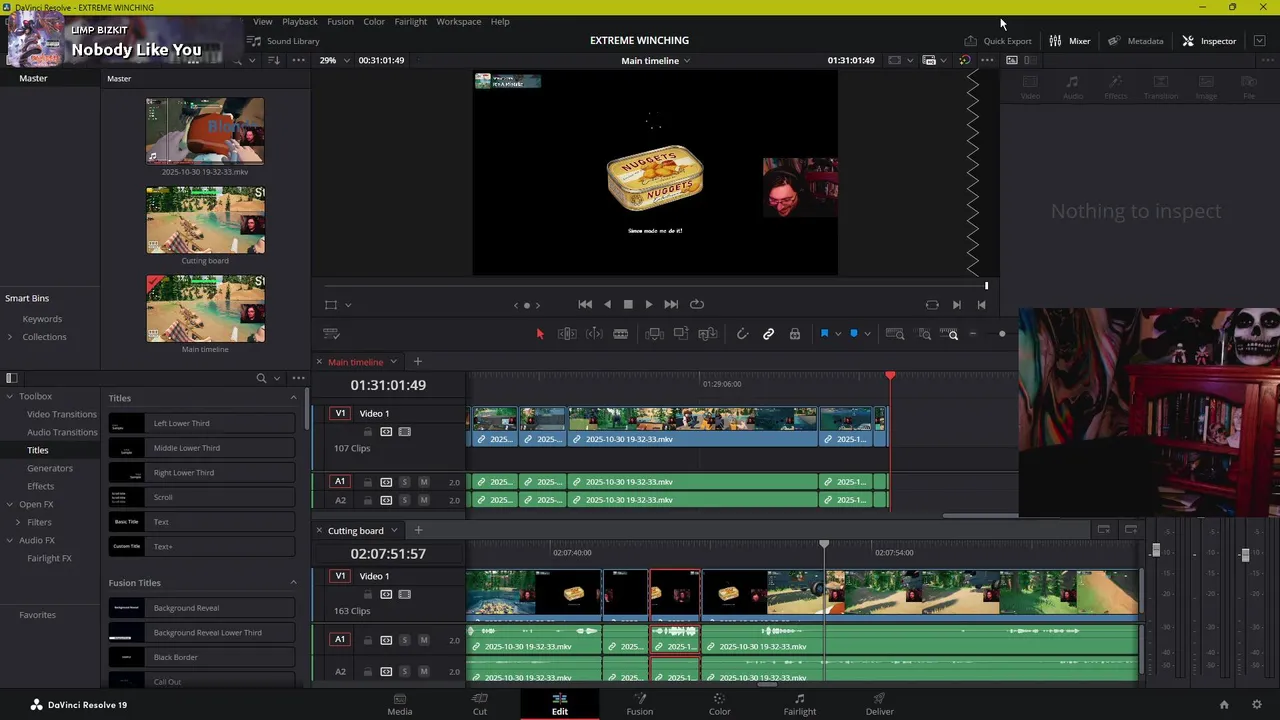Collapse the Toolbox tree

10,397
